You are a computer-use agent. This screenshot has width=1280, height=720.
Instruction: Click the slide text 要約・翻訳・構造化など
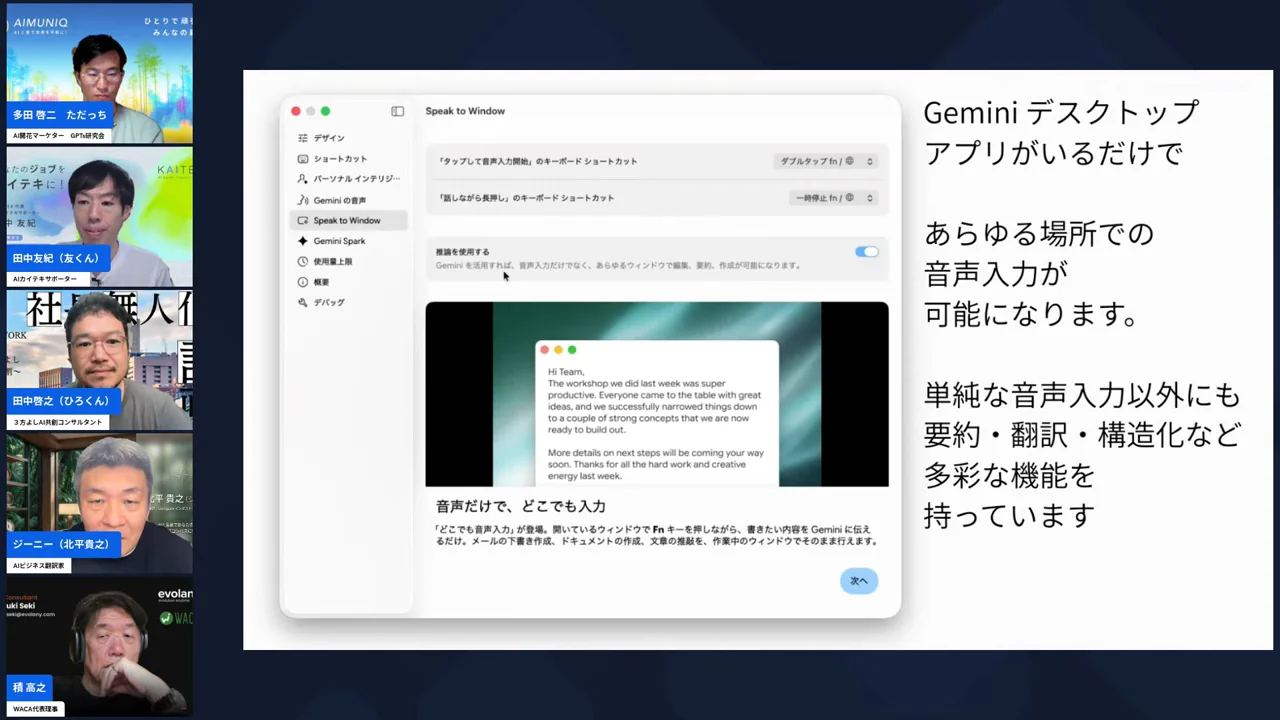[1082, 436]
